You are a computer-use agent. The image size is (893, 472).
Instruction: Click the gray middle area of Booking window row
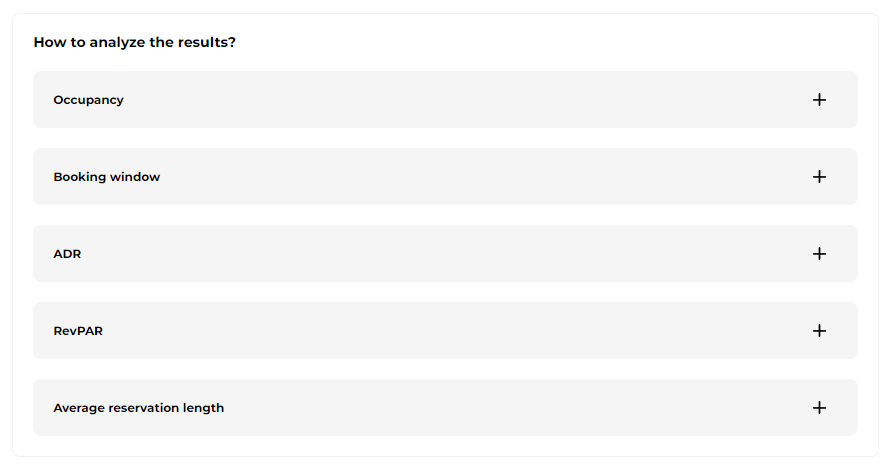tap(445, 177)
